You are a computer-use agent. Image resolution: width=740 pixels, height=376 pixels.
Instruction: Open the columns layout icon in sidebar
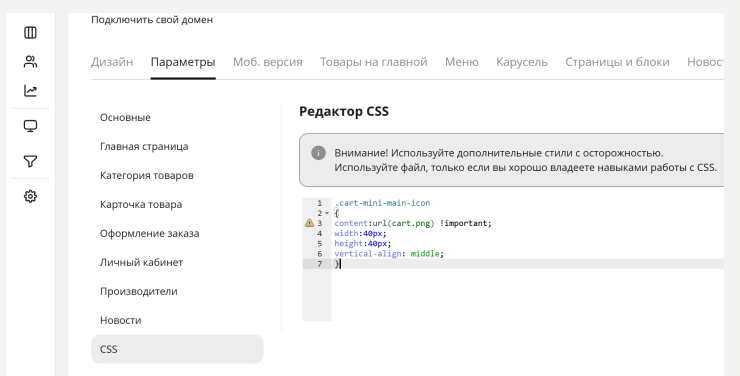click(30, 33)
